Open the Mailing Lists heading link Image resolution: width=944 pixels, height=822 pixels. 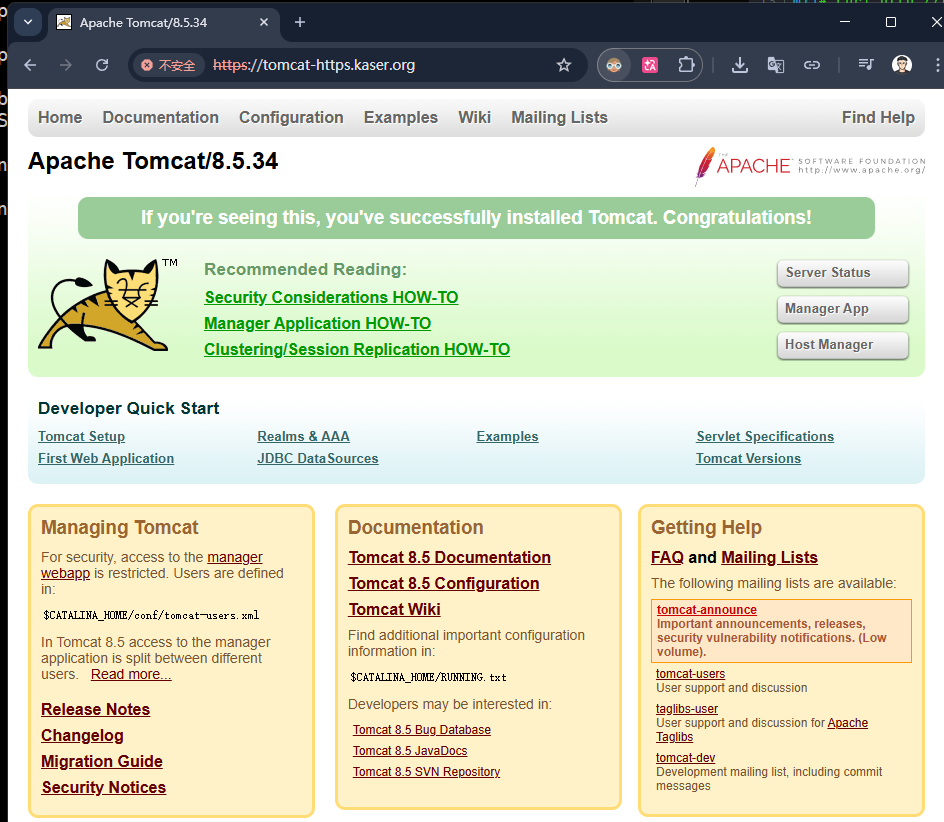tap(769, 558)
